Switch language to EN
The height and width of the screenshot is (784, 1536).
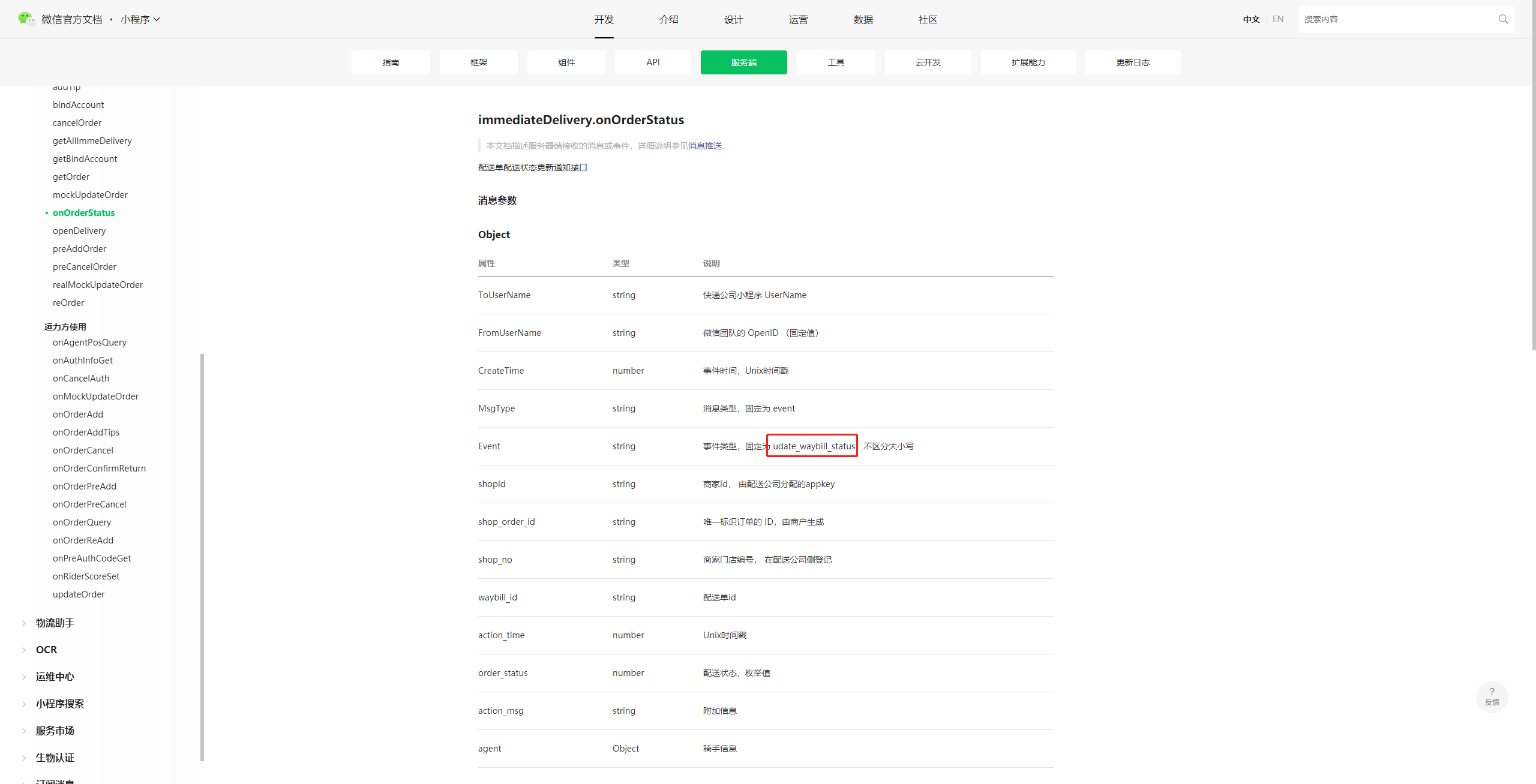point(1278,19)
